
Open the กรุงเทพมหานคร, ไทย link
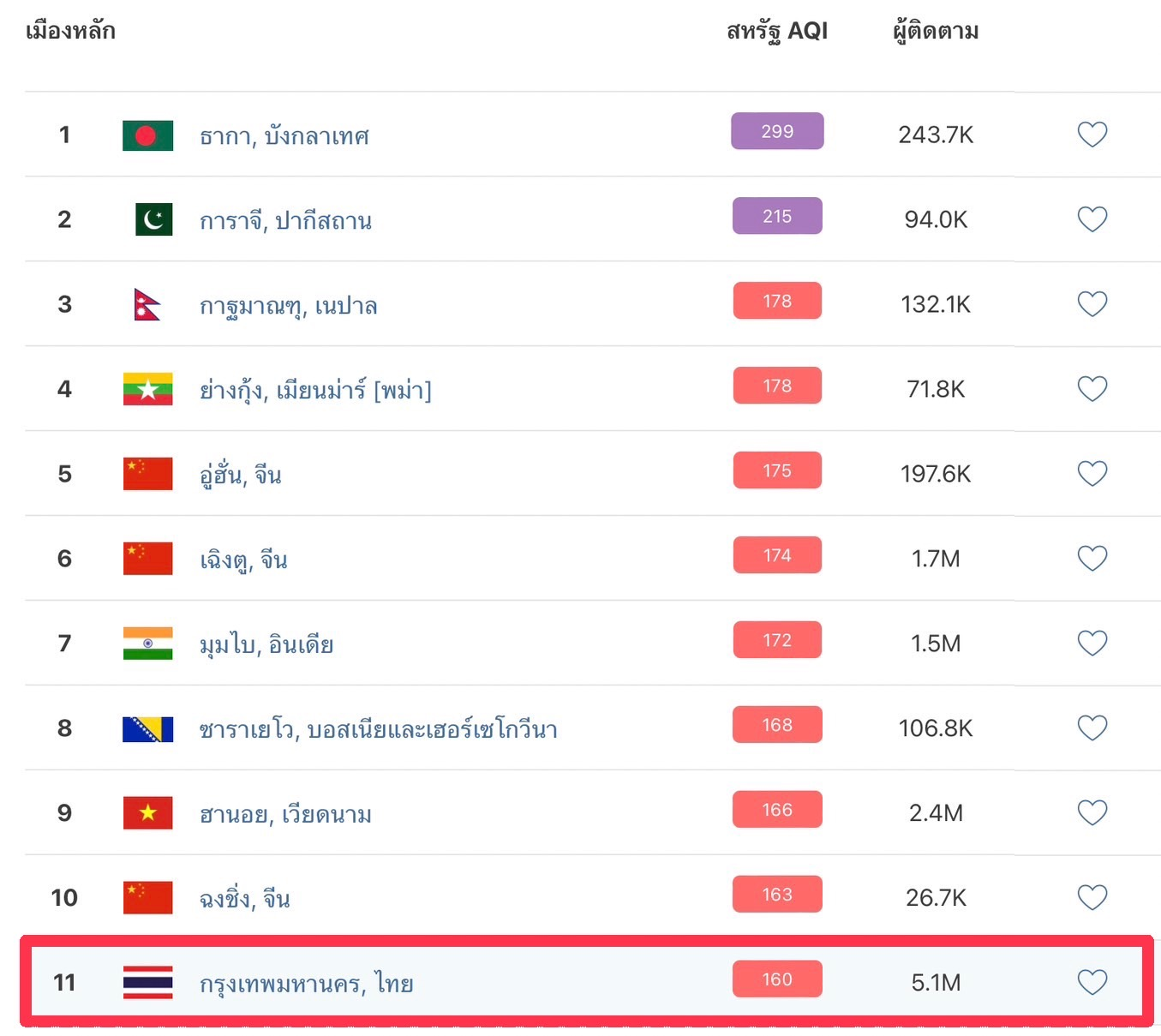[307, 983]
